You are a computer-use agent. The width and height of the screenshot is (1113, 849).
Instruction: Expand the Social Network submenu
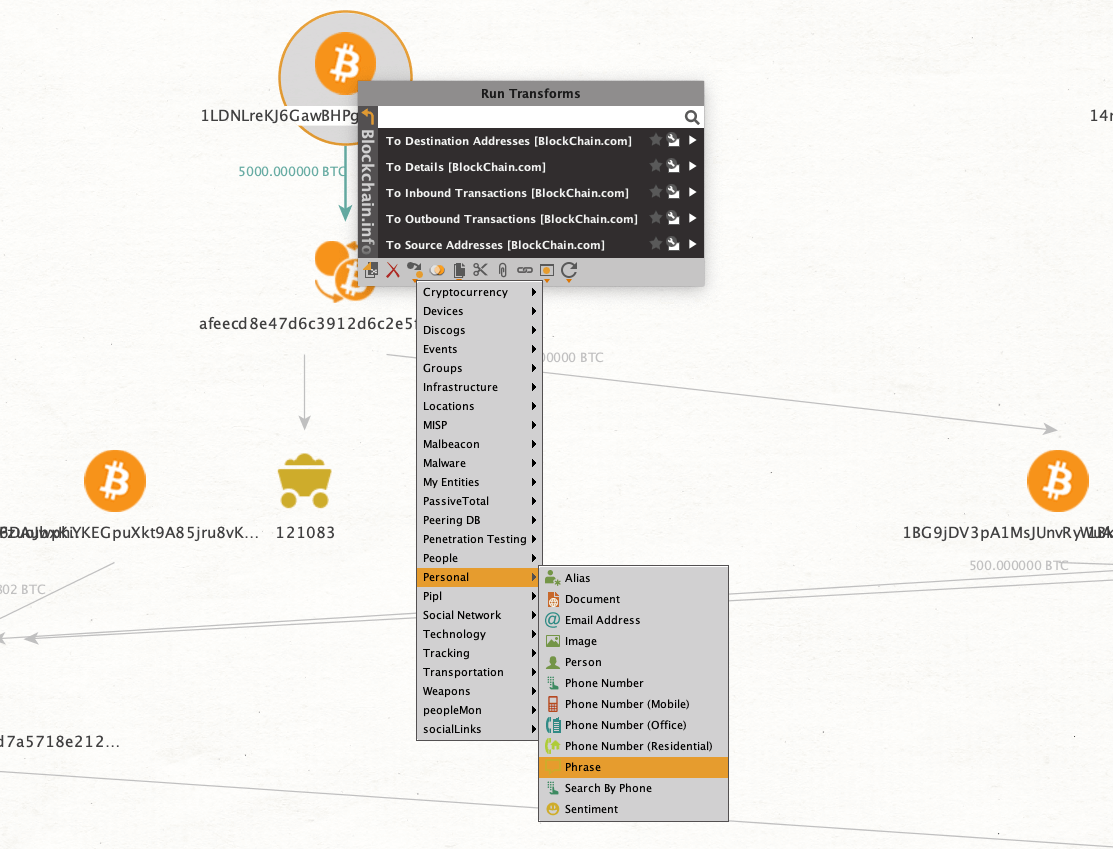click(479, 615)
